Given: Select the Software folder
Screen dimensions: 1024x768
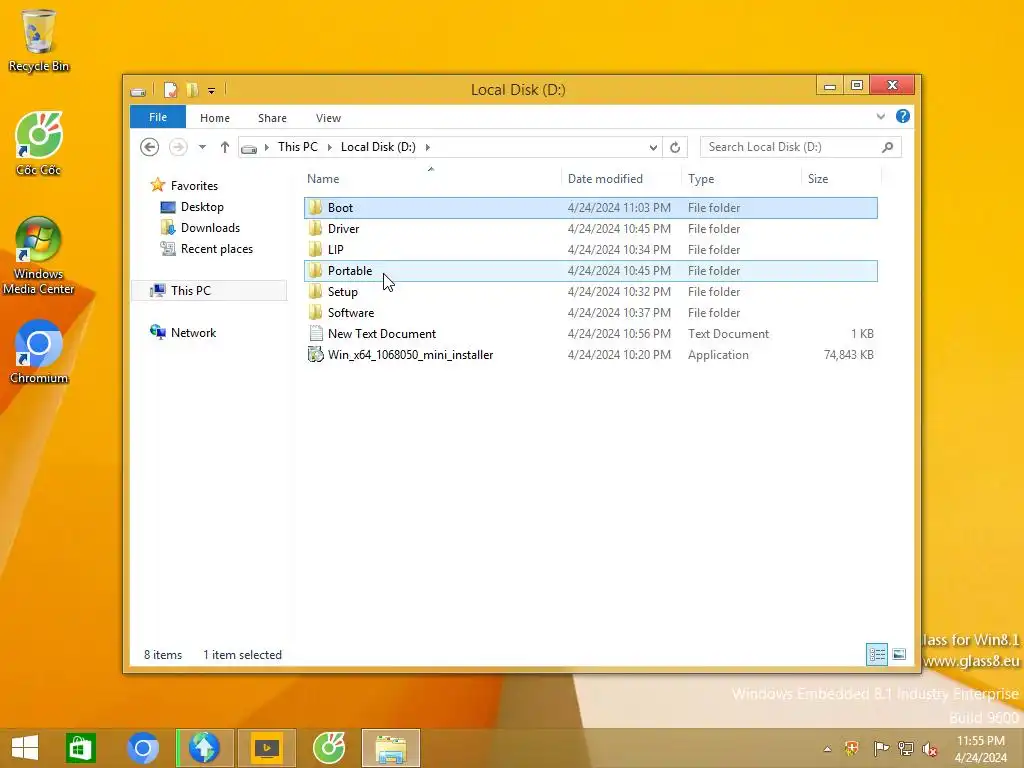Looking at the screenshot, I should coord(590,312).
